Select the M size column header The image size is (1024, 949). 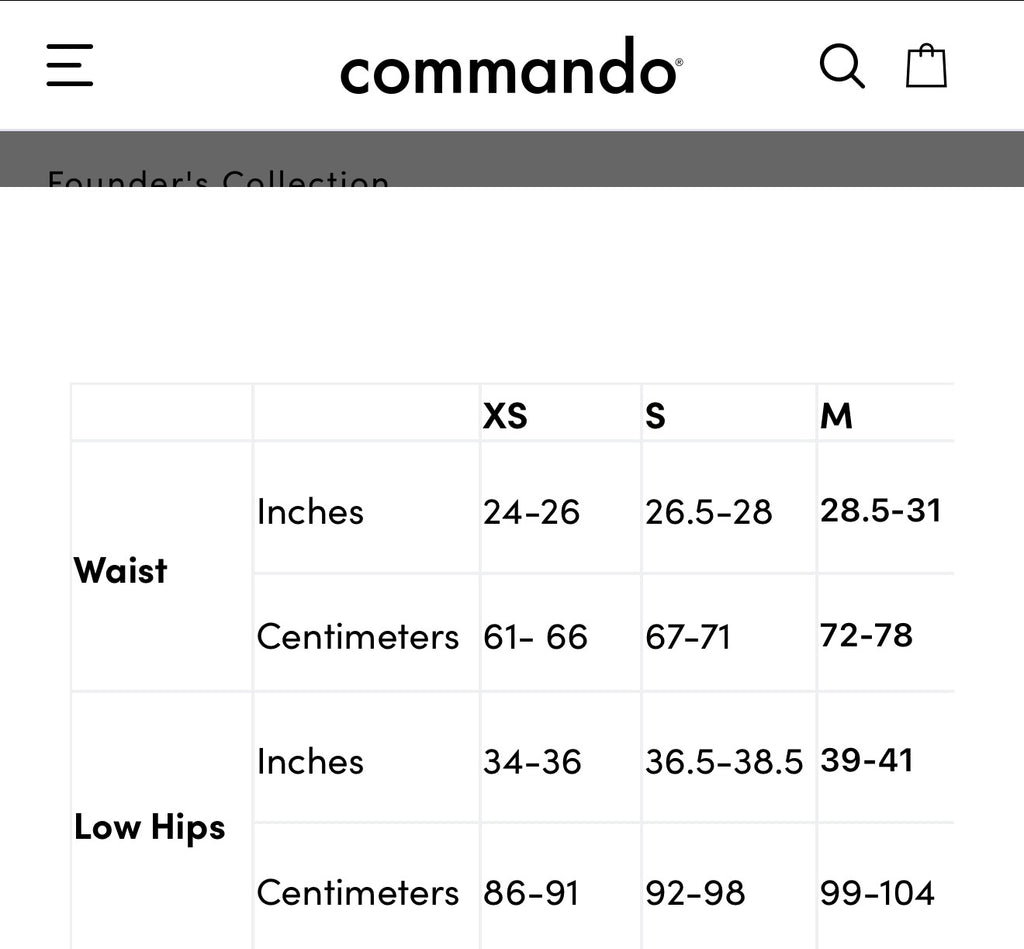[x=837, y=415]
